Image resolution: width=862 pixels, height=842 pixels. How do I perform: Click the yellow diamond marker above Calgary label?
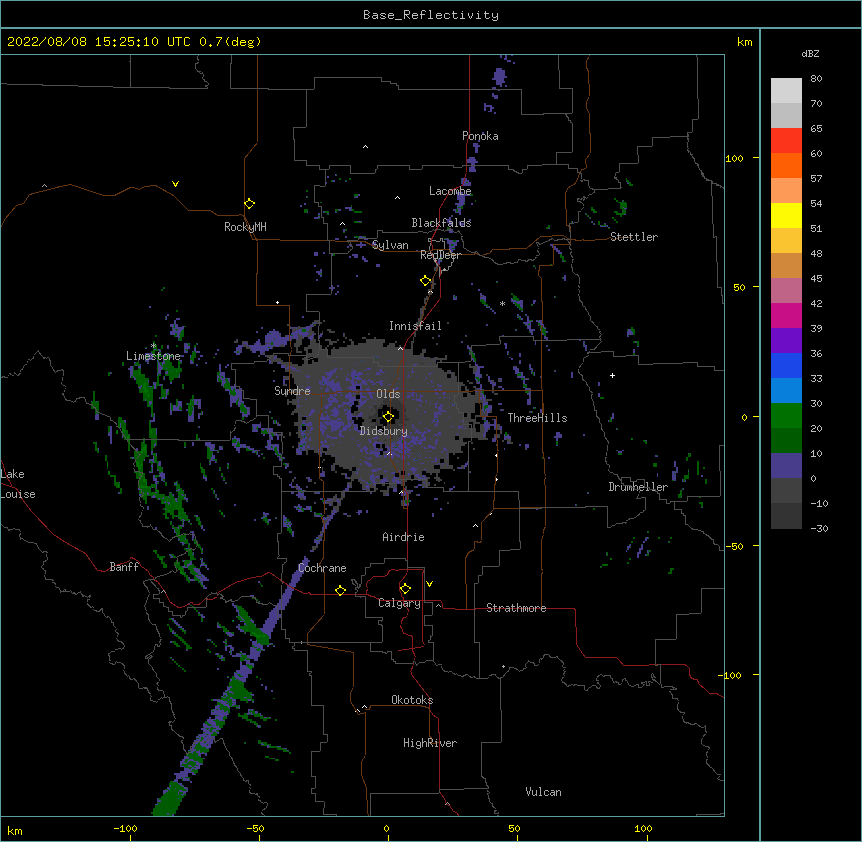click(x=405, y=589)
